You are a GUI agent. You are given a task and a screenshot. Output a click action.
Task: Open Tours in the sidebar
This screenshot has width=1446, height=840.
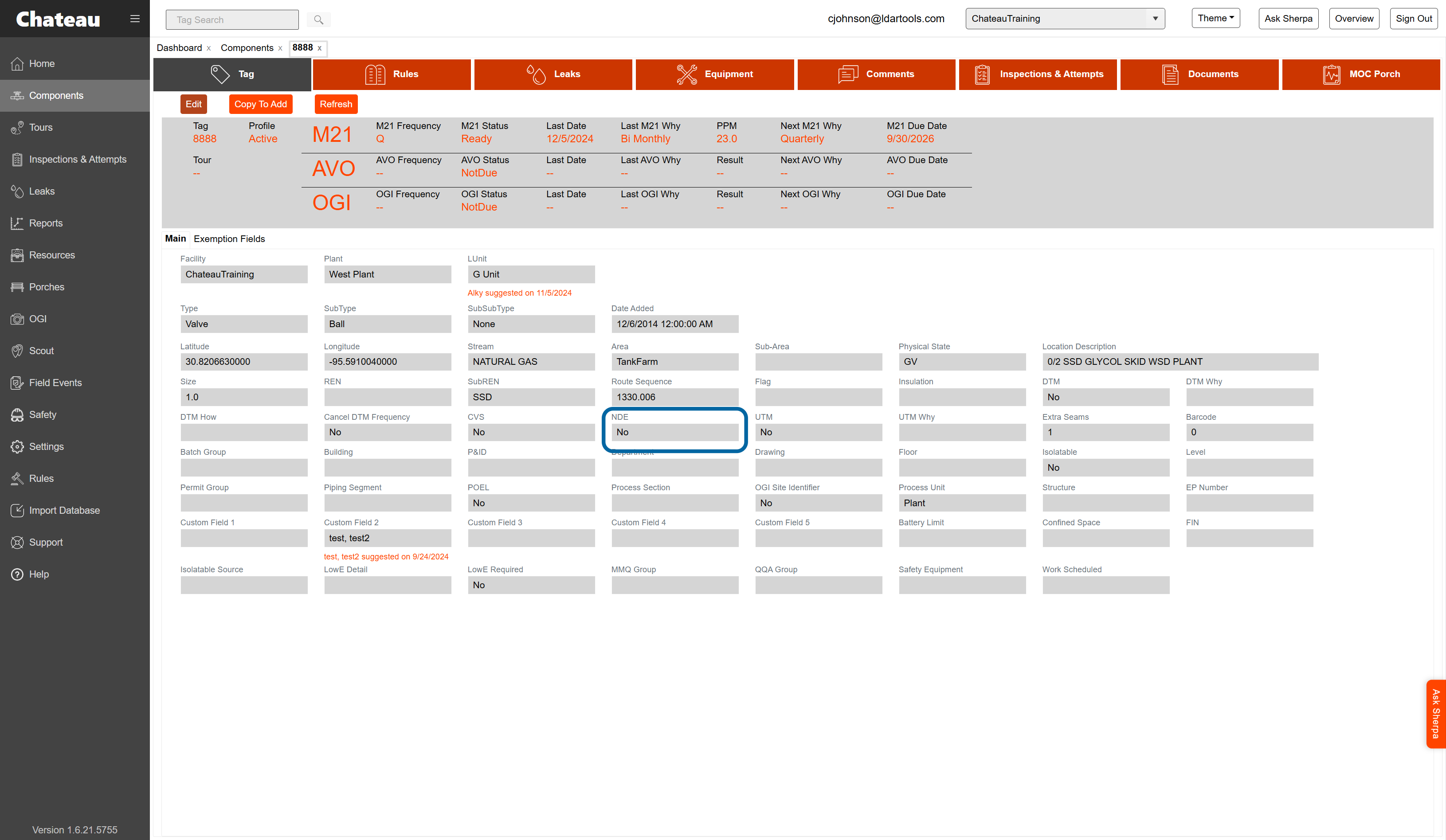coord(74,127)
